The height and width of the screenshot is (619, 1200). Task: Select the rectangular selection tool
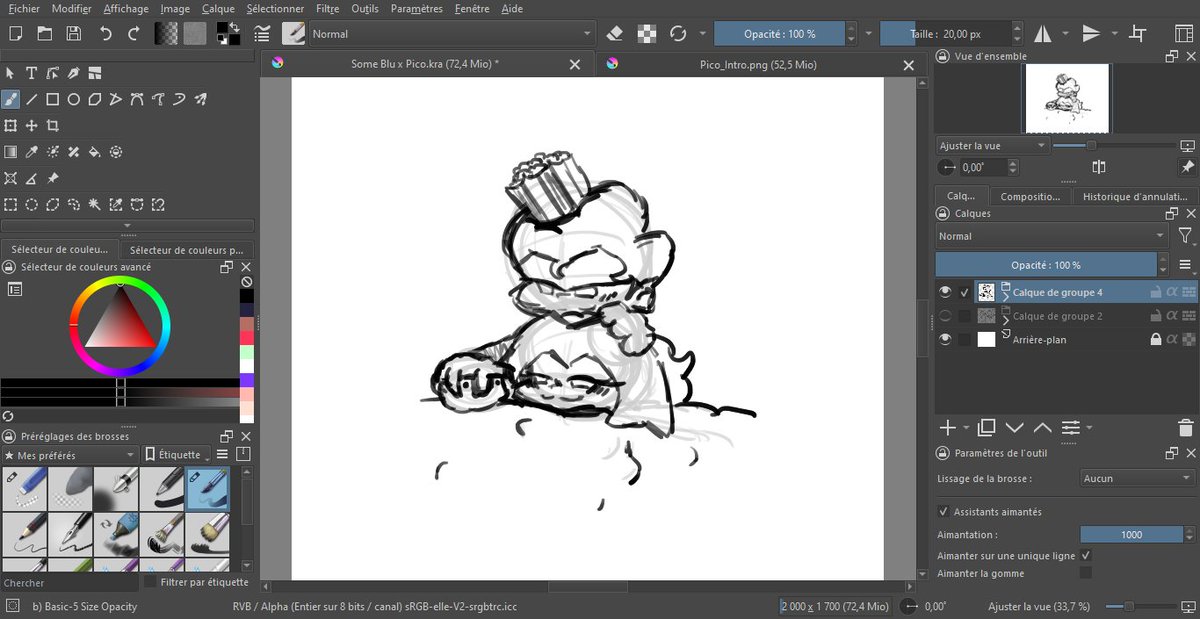click(x=11, y=205)
